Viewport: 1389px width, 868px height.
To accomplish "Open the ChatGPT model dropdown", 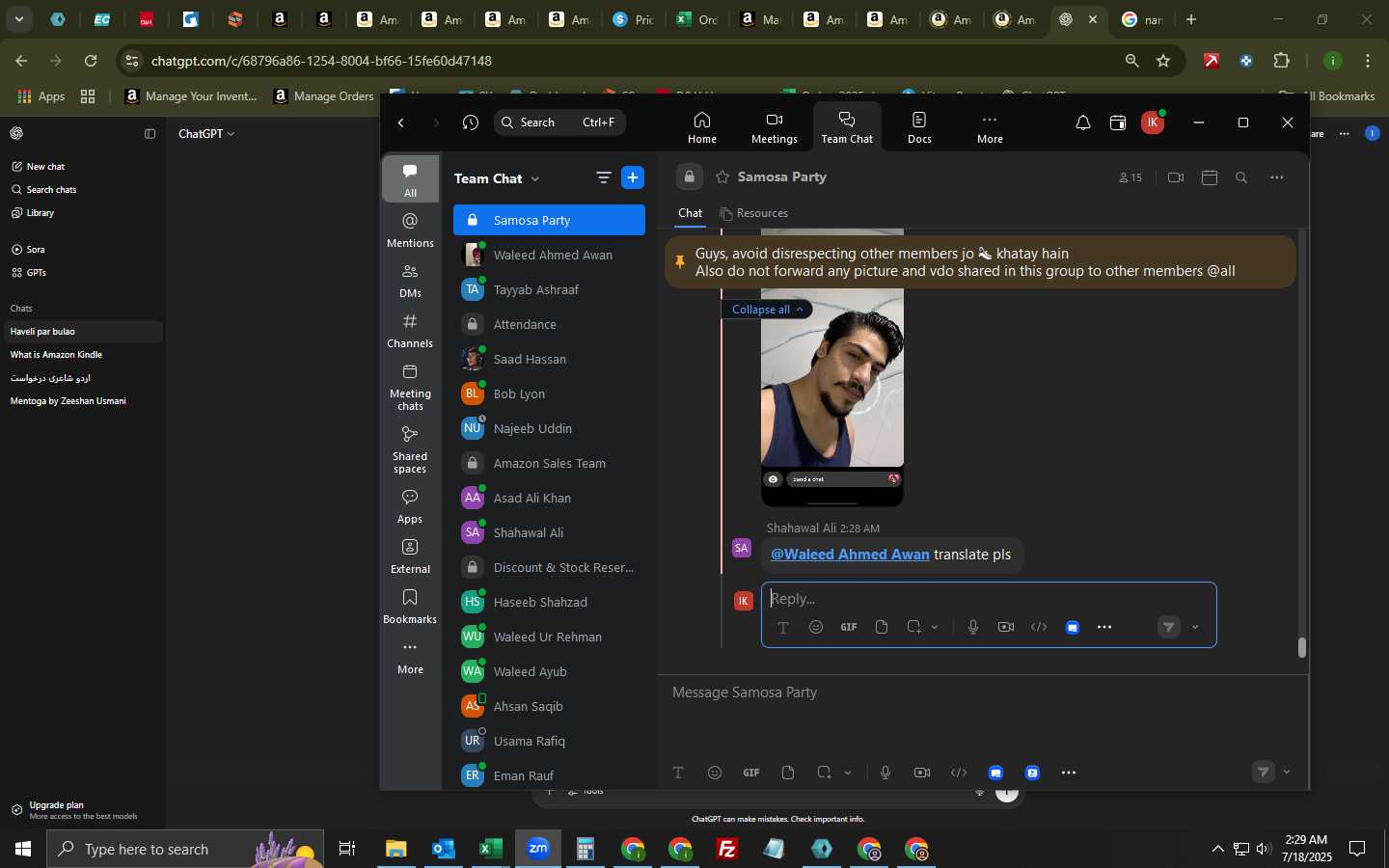I will coord(206,134).
